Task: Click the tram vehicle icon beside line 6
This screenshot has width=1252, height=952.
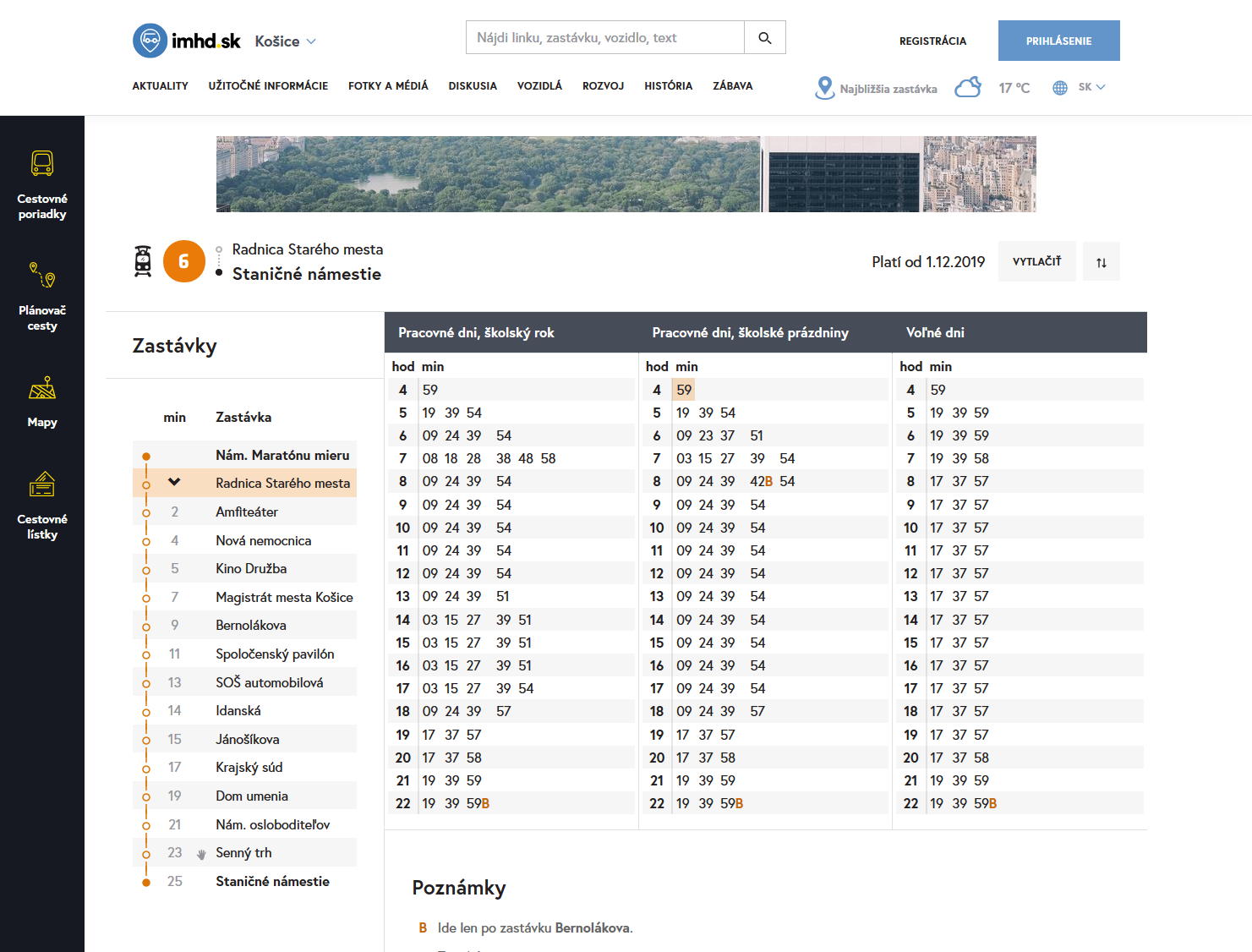Action: (143, 261)
